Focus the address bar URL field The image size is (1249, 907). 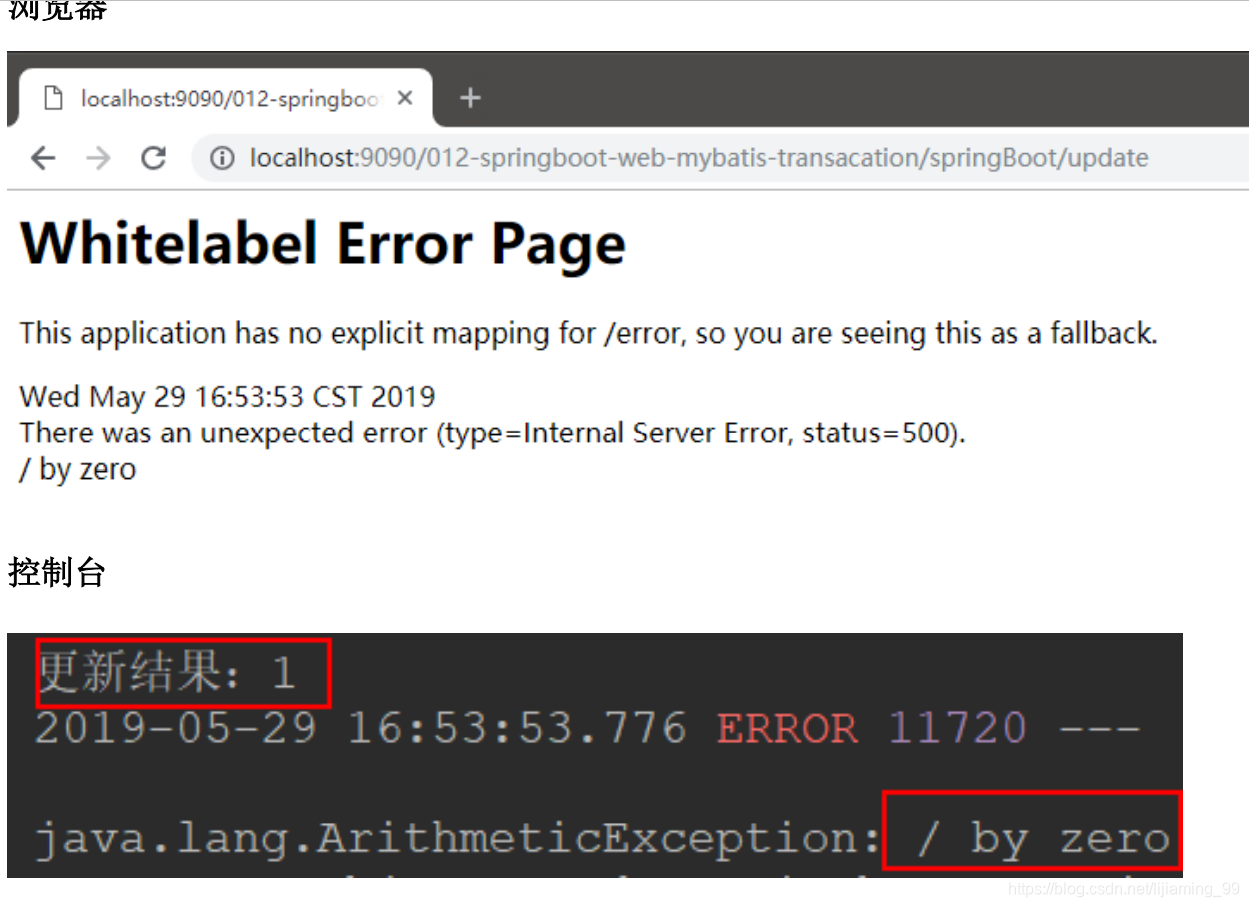point(720,158)
